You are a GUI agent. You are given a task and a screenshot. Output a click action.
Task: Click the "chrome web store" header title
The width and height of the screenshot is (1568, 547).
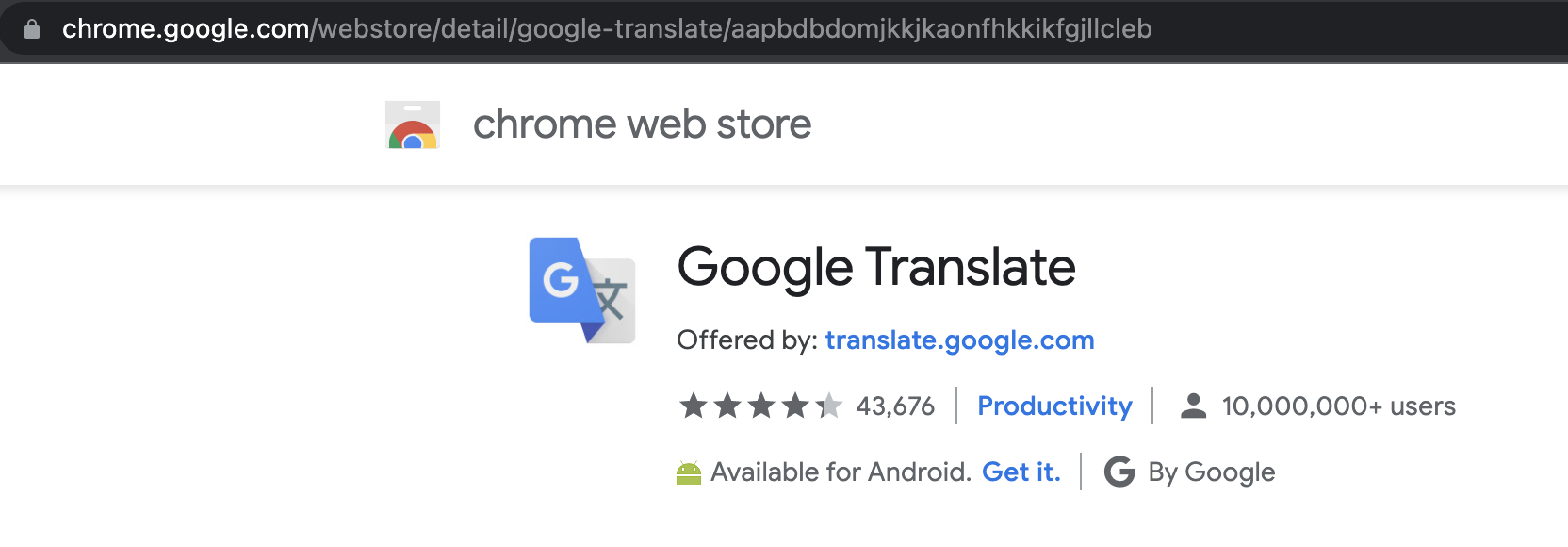tap(642, 124)
